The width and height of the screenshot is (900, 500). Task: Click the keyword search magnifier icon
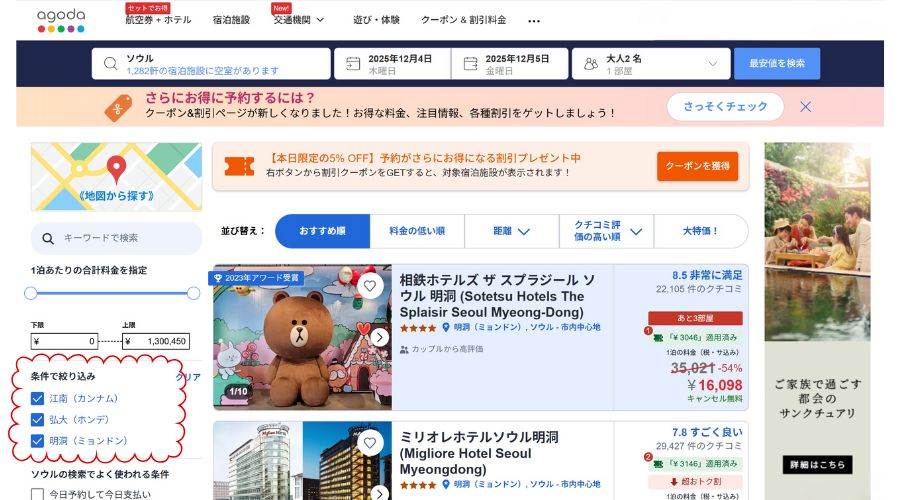coord(48,238)
